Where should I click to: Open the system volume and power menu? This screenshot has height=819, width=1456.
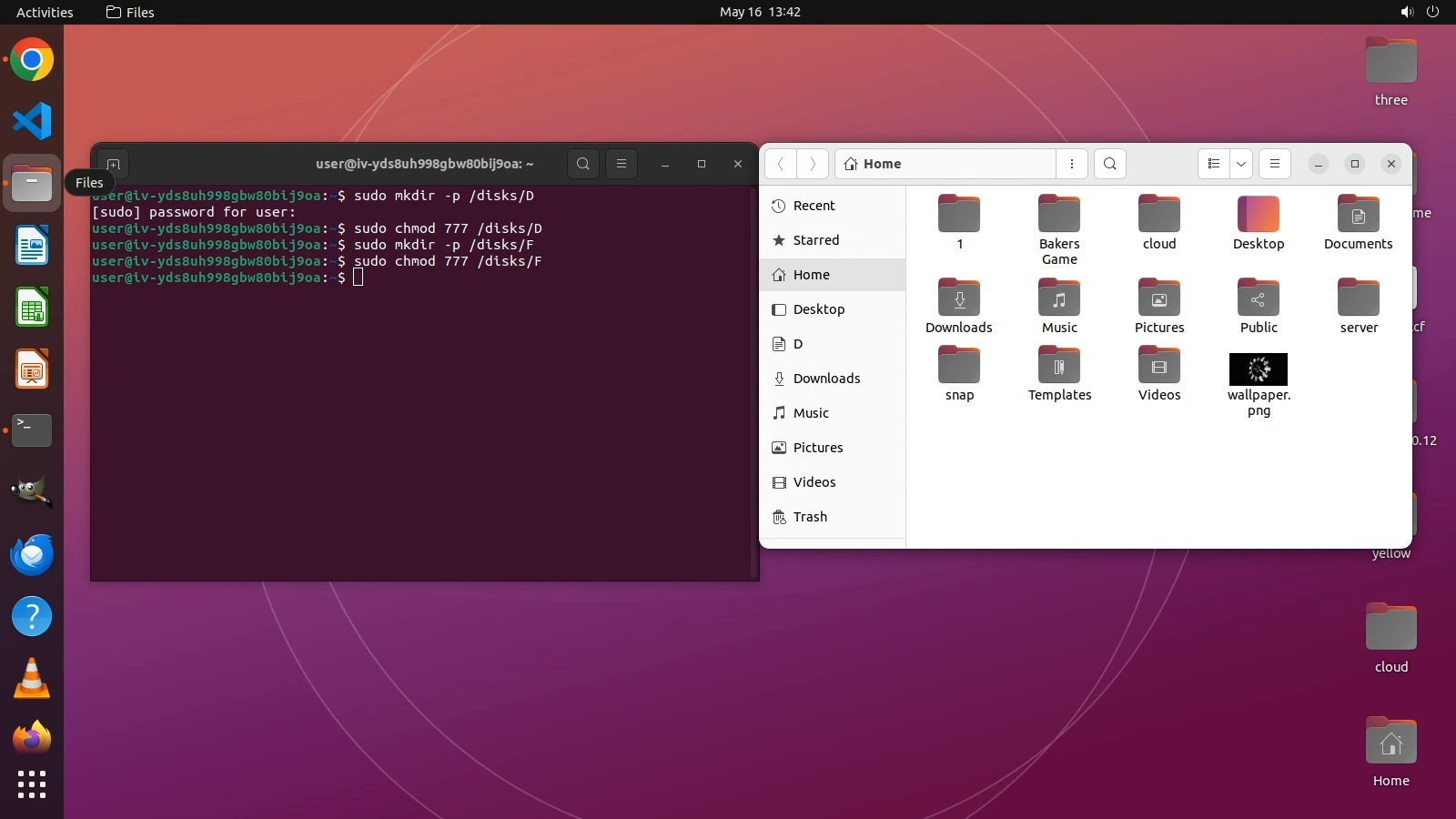coord(1420,12)
